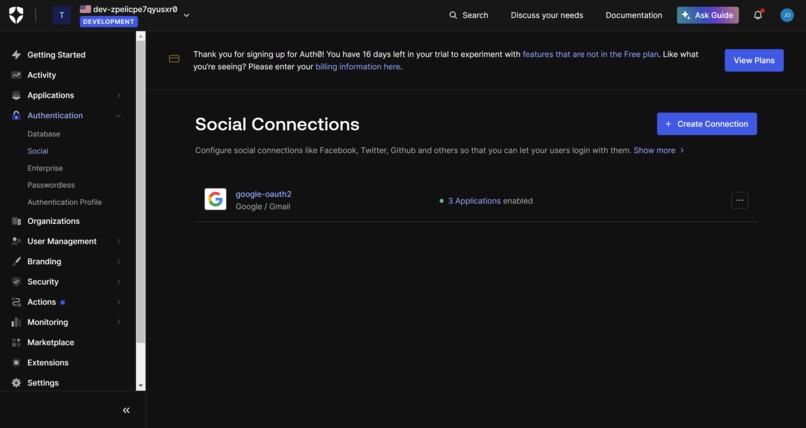Open the notifications bell
The width and height of the screenshot is (806, 428).
point(758,15)
